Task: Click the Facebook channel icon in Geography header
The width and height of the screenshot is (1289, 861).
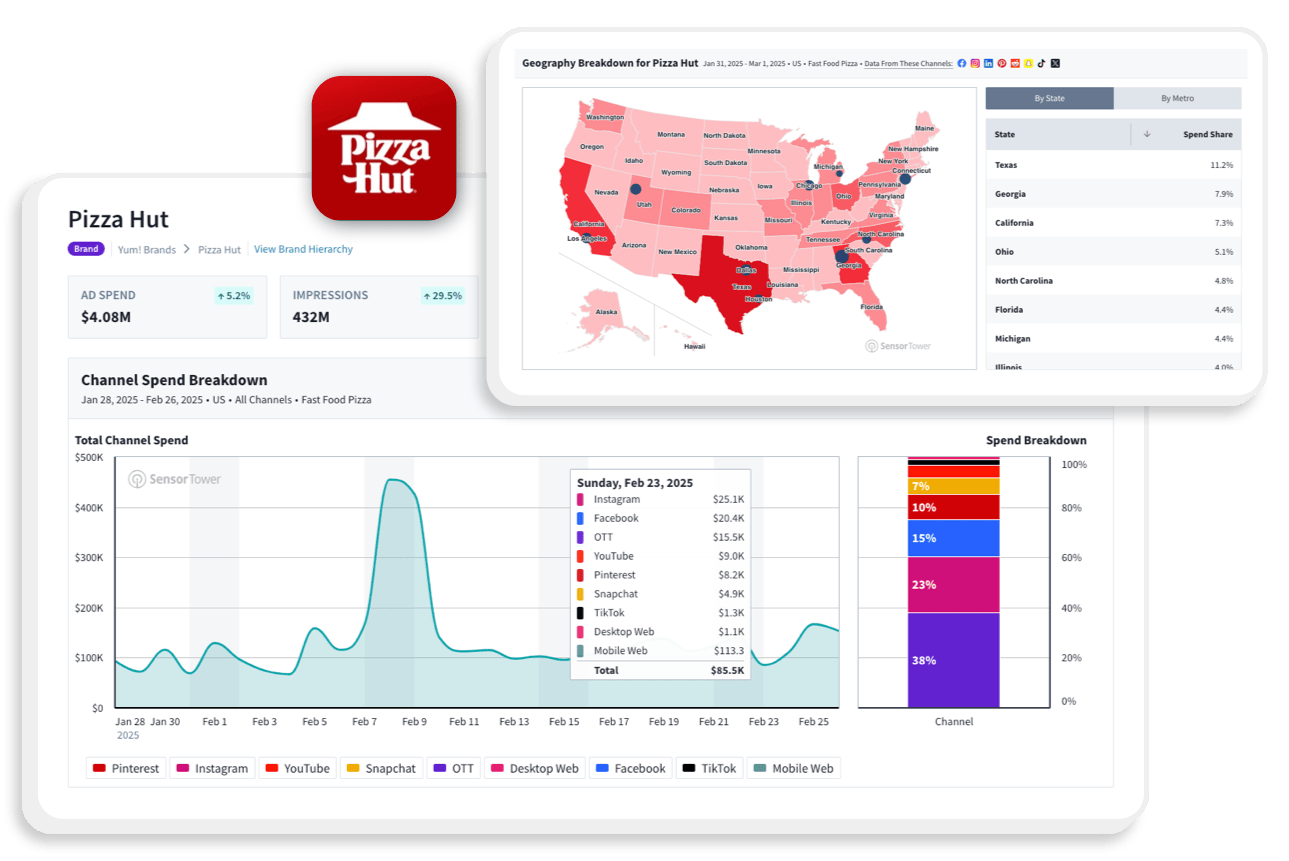Action: (962, 63)
